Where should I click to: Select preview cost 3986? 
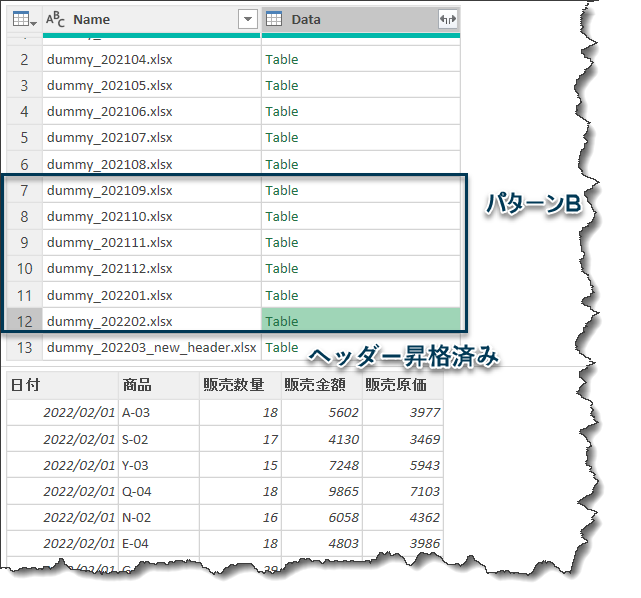[403, 544]
